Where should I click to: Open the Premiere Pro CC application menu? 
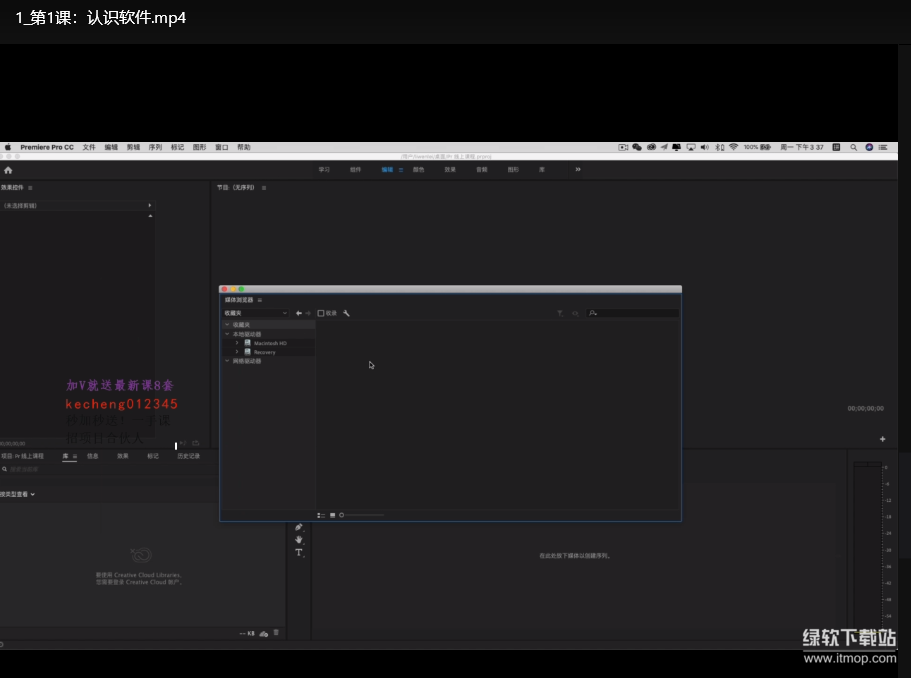click(x=47, y=148)
